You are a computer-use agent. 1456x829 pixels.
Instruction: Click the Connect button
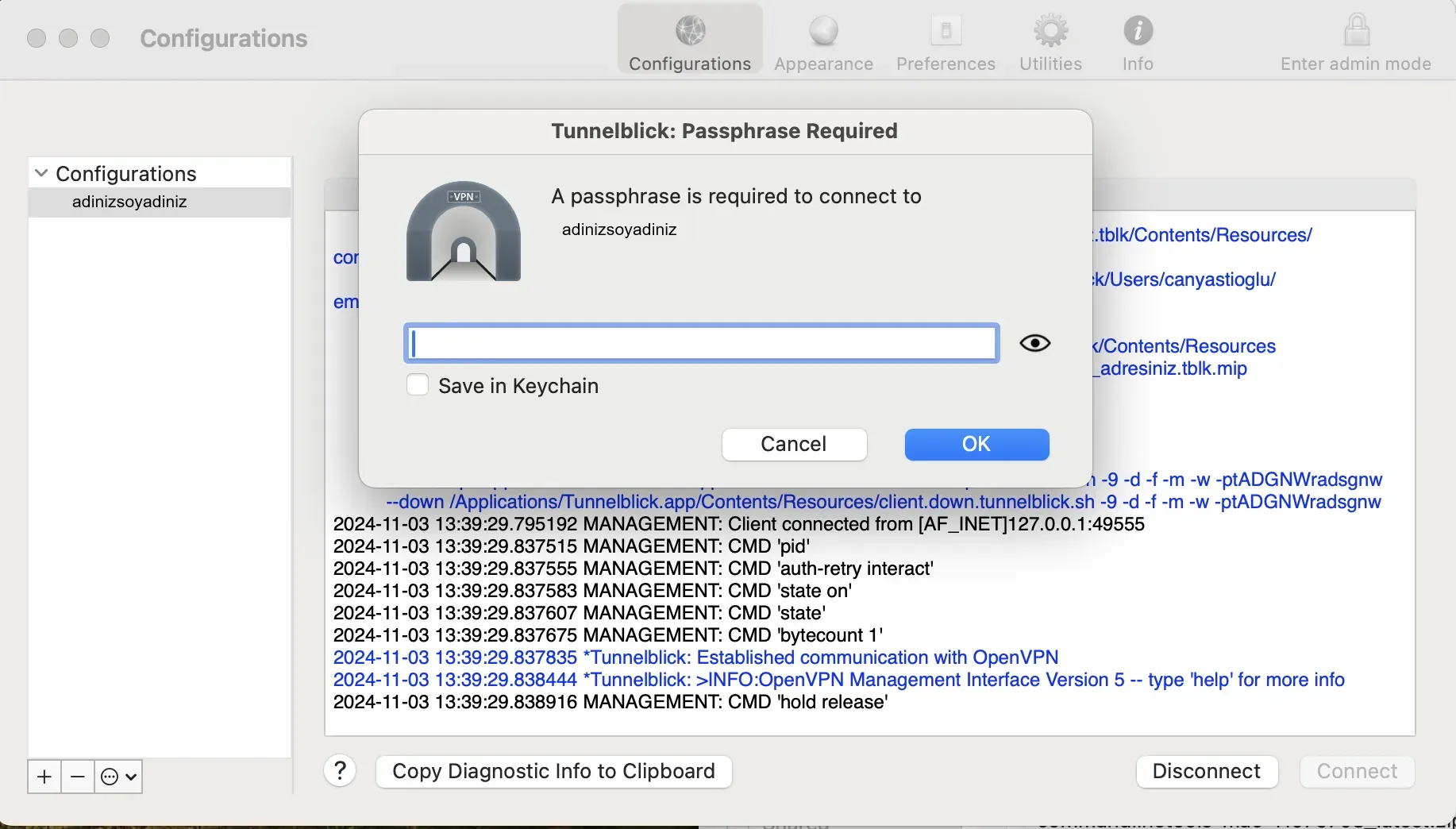tap(1357, 771)
